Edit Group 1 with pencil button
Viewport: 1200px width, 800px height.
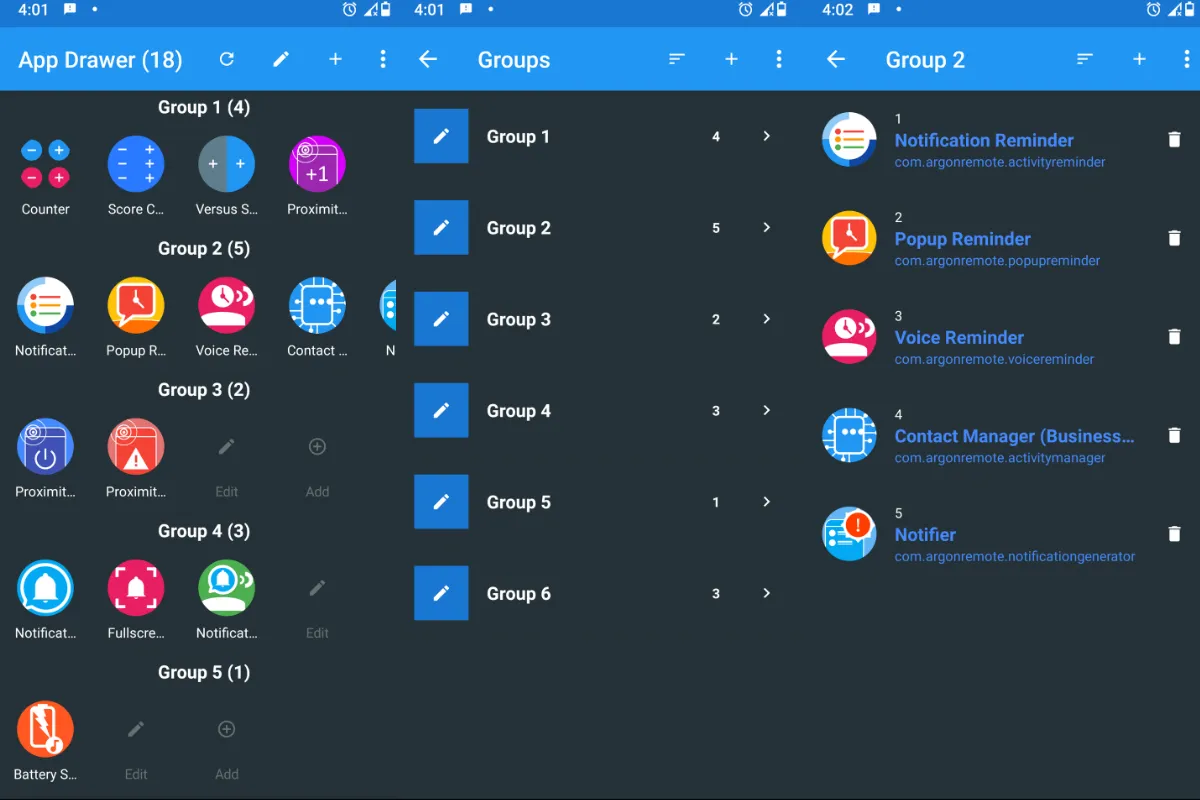[441, 136]
